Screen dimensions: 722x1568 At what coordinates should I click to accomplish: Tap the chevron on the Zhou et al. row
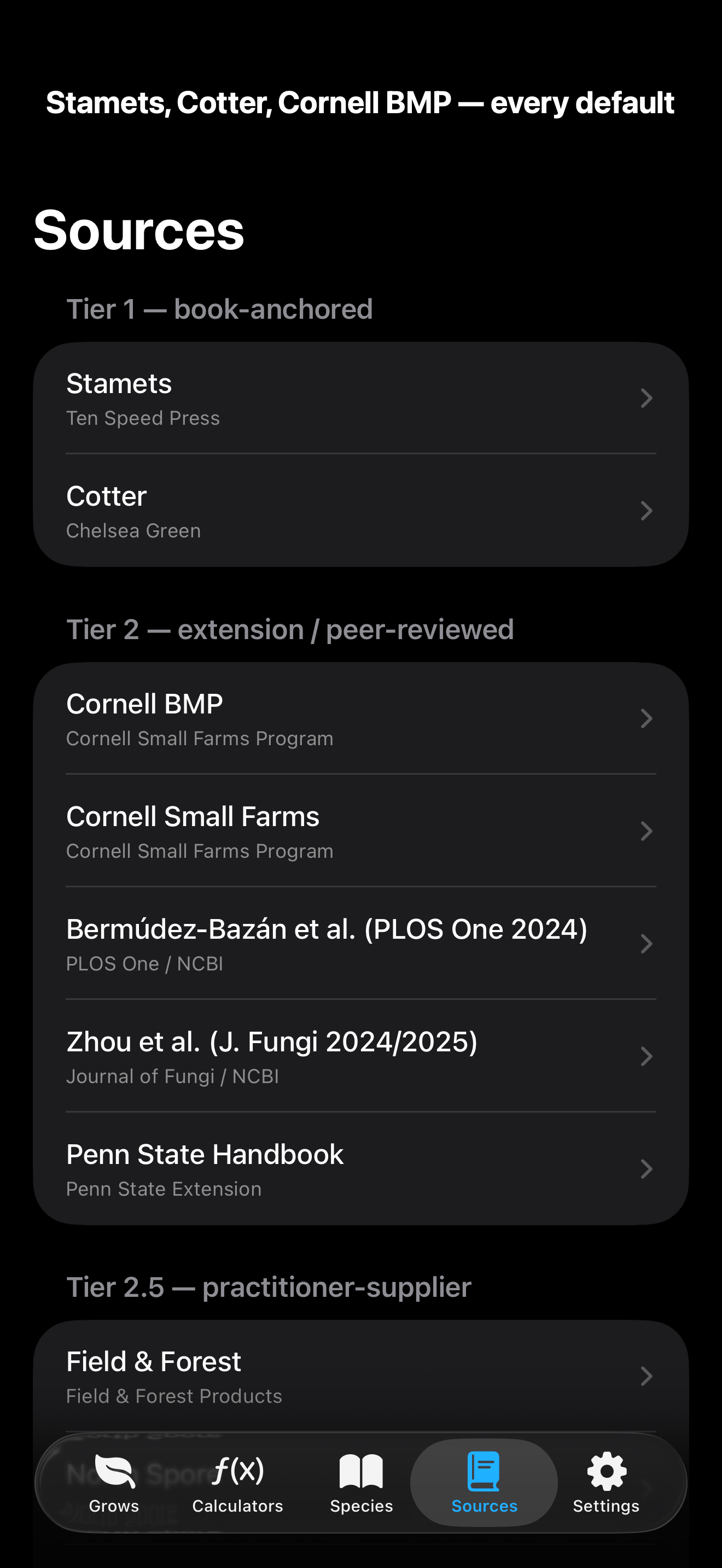647,1056
